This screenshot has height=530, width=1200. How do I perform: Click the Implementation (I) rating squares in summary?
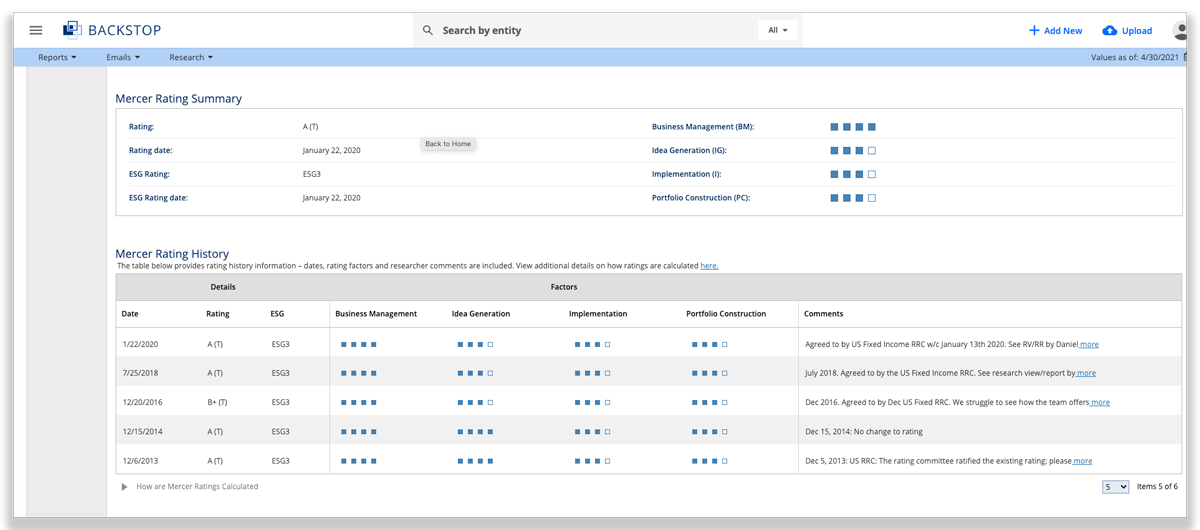coord(853,174)
